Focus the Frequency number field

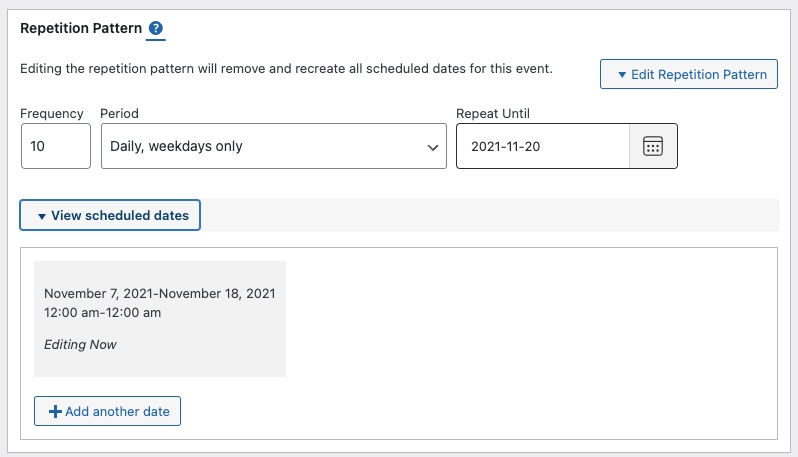56,146
